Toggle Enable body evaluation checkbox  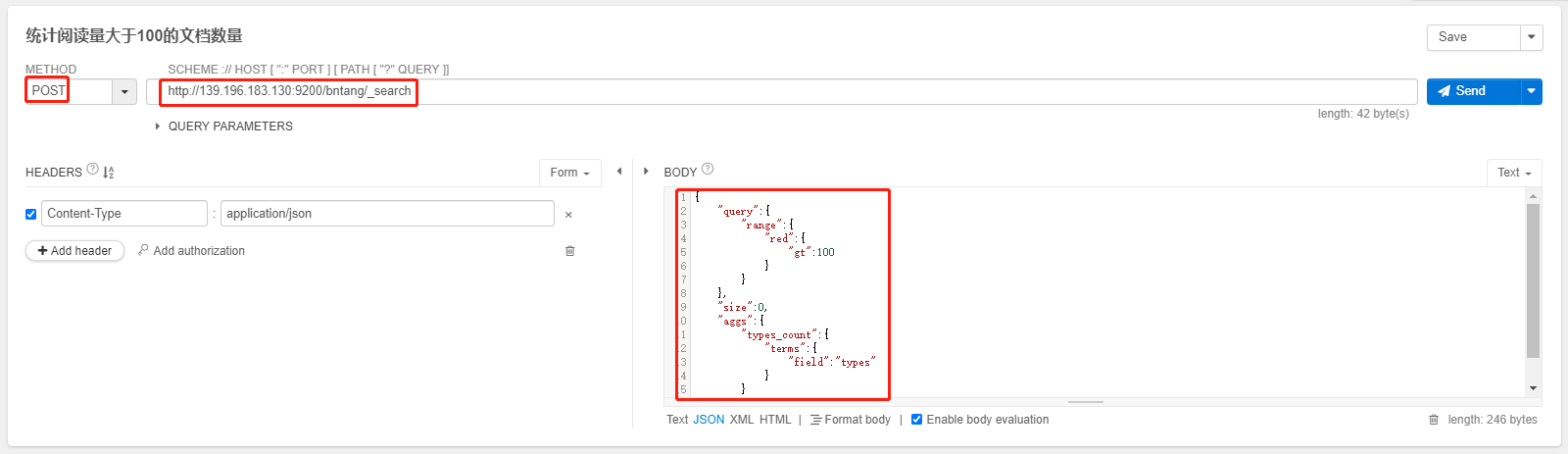(x=917, y=420)
